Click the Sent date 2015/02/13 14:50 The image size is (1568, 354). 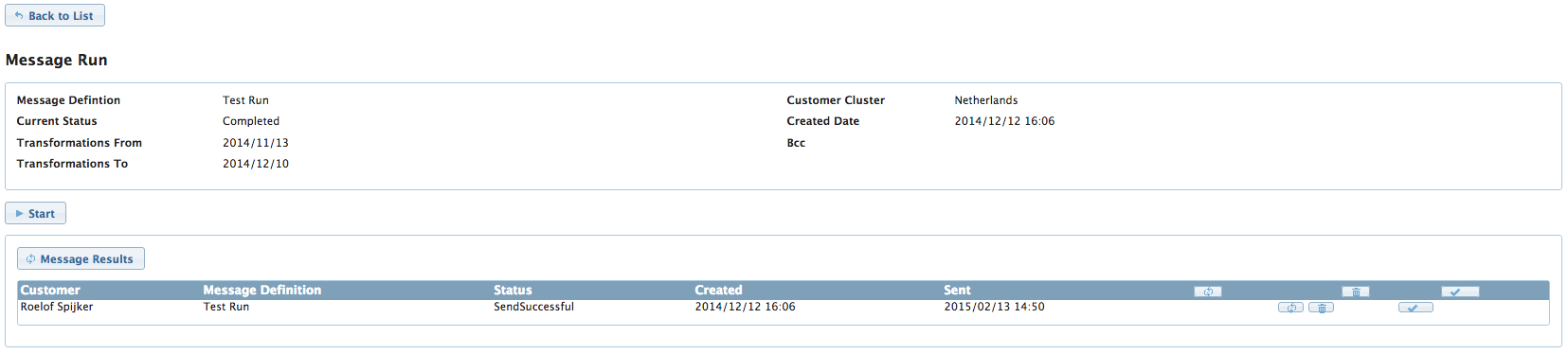click(994, 307)
